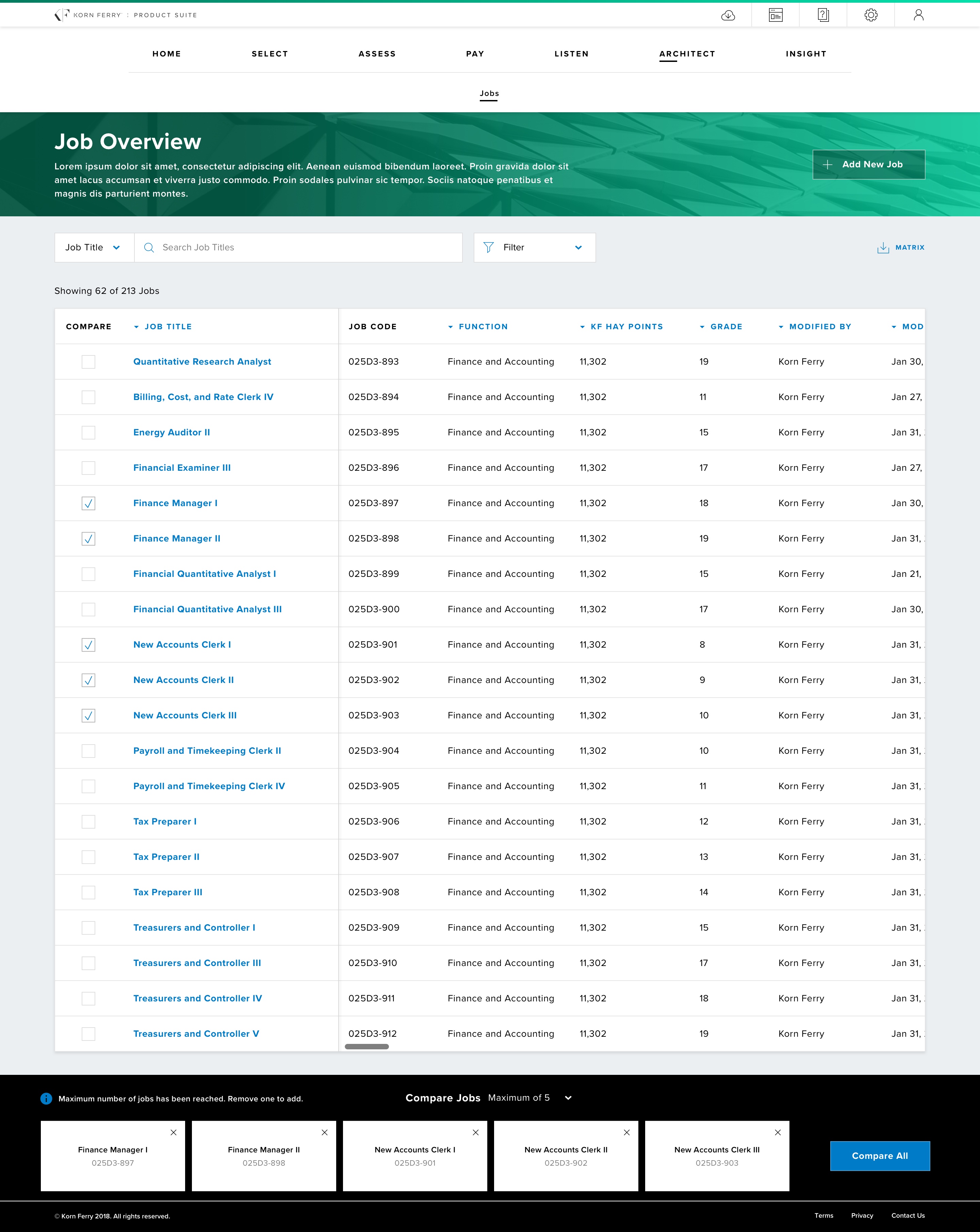Click the Korn Ferry logo
The width and height of the screenshot is (980, 1232).
(125, 15)
